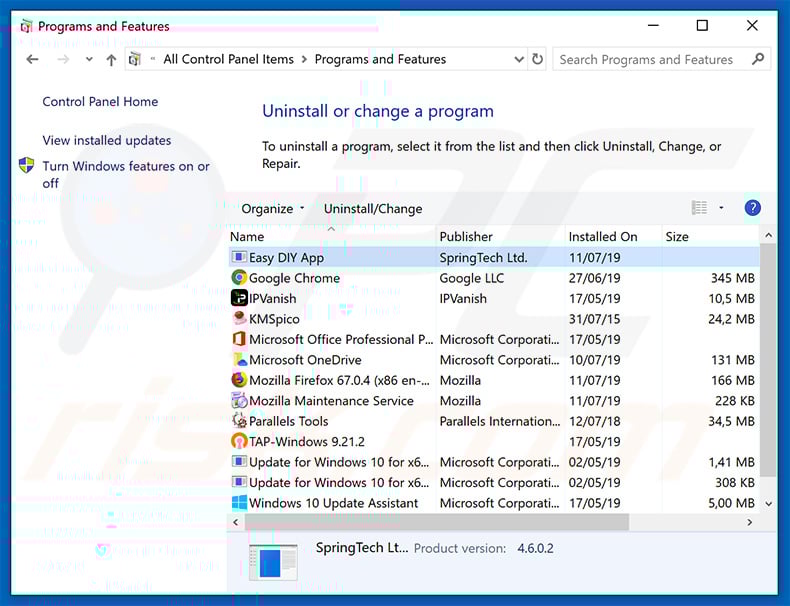Click the horizontal scrollbar thumb
Image resolution: width=790 pixels, height=606 pixels.
[437, 522]
